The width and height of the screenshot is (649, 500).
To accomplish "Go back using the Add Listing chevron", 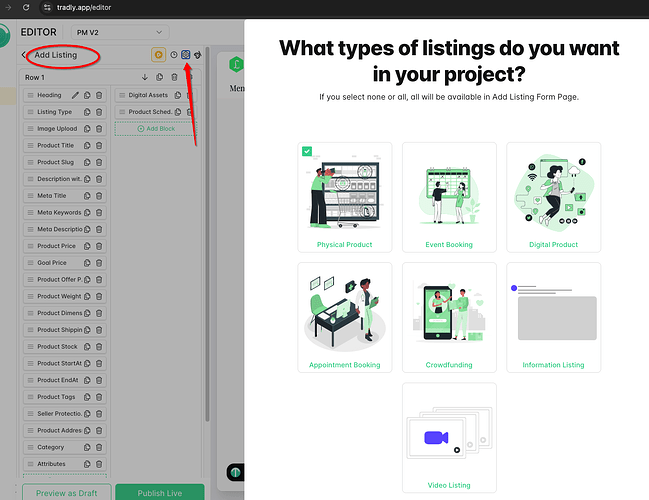I will point(24,55).
